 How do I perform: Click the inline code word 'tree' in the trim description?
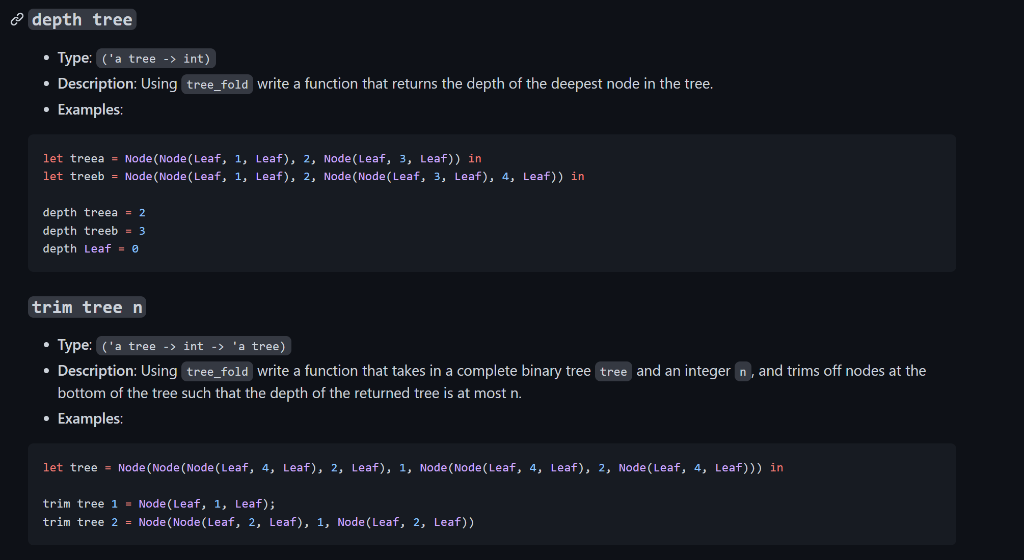click(x=613, y=371)
